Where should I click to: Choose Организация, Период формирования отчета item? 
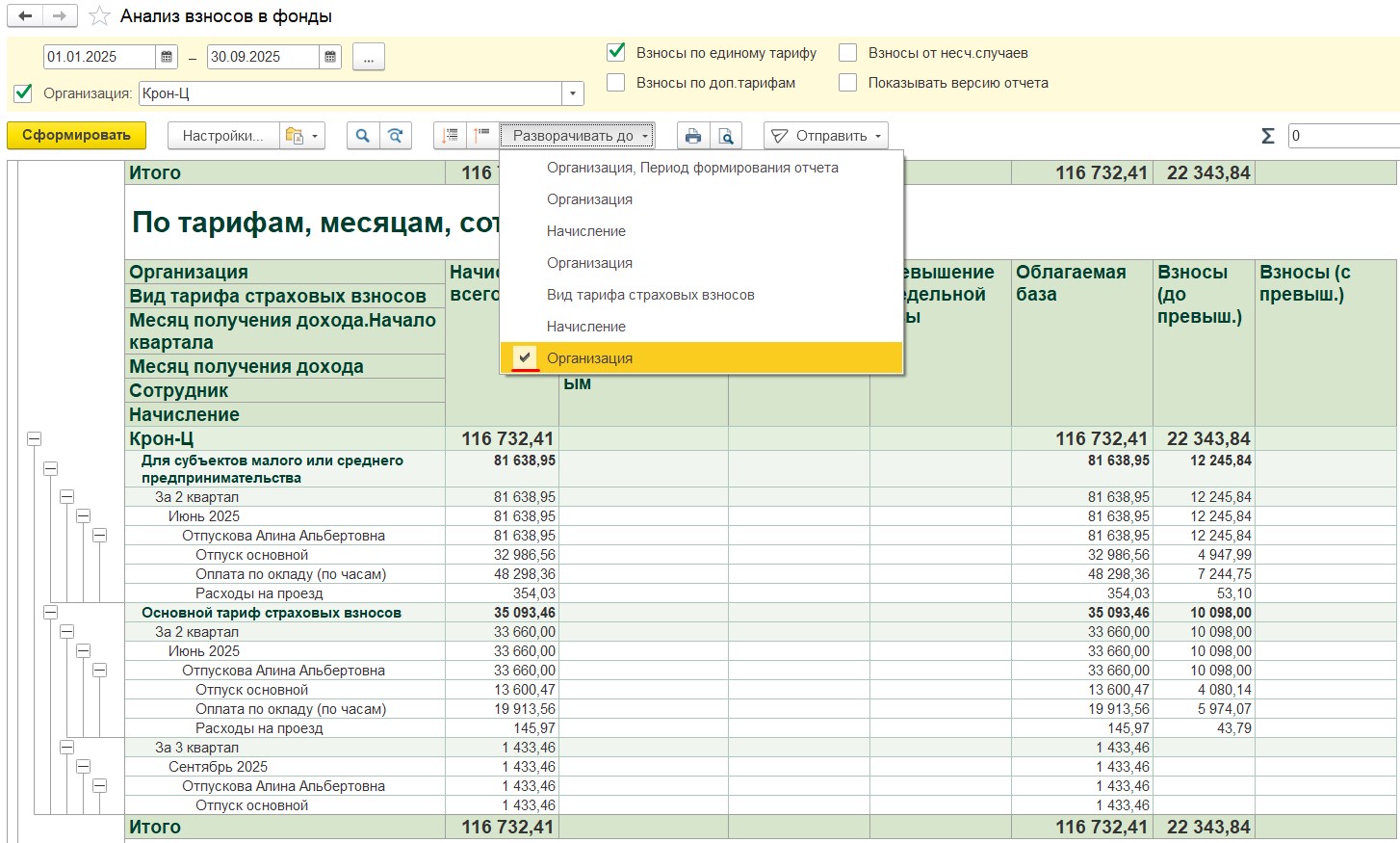pos(692,168)
